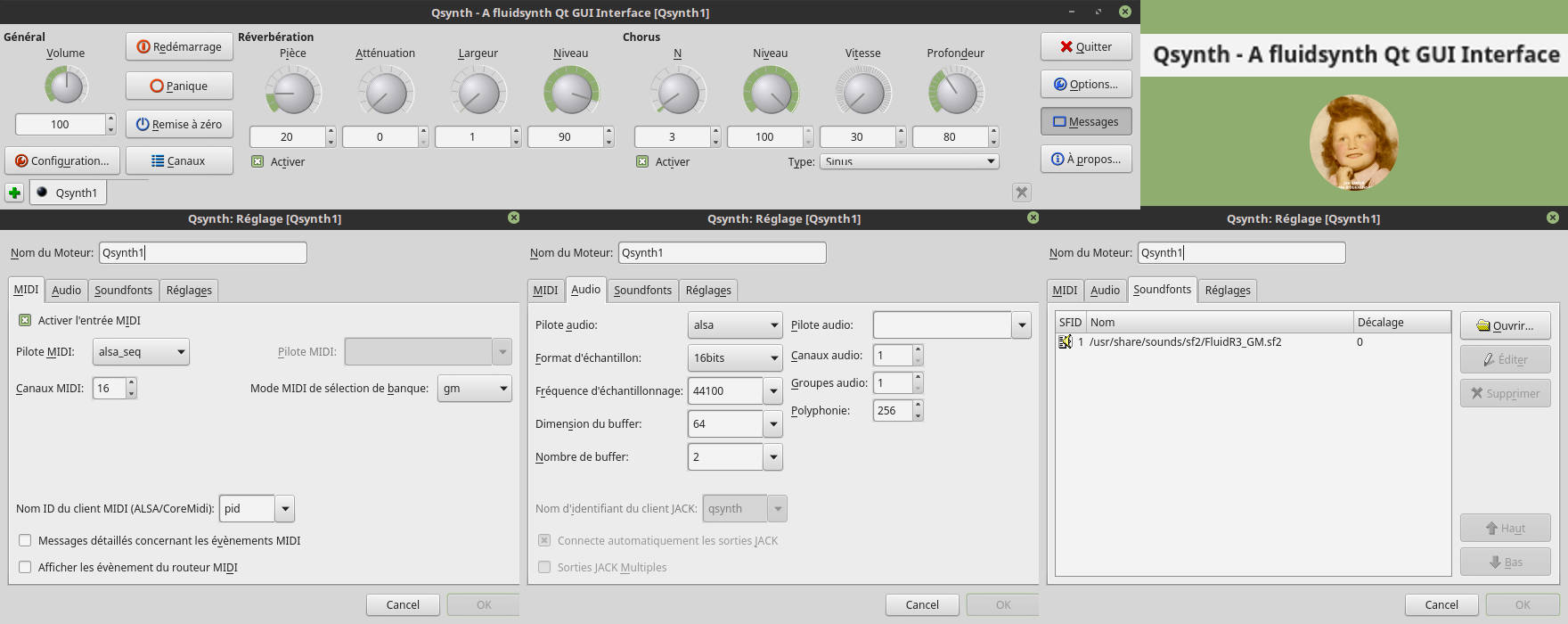1568x624 pixels.
Task: Open the Configuration... dialog
Action: click(61, 160)
